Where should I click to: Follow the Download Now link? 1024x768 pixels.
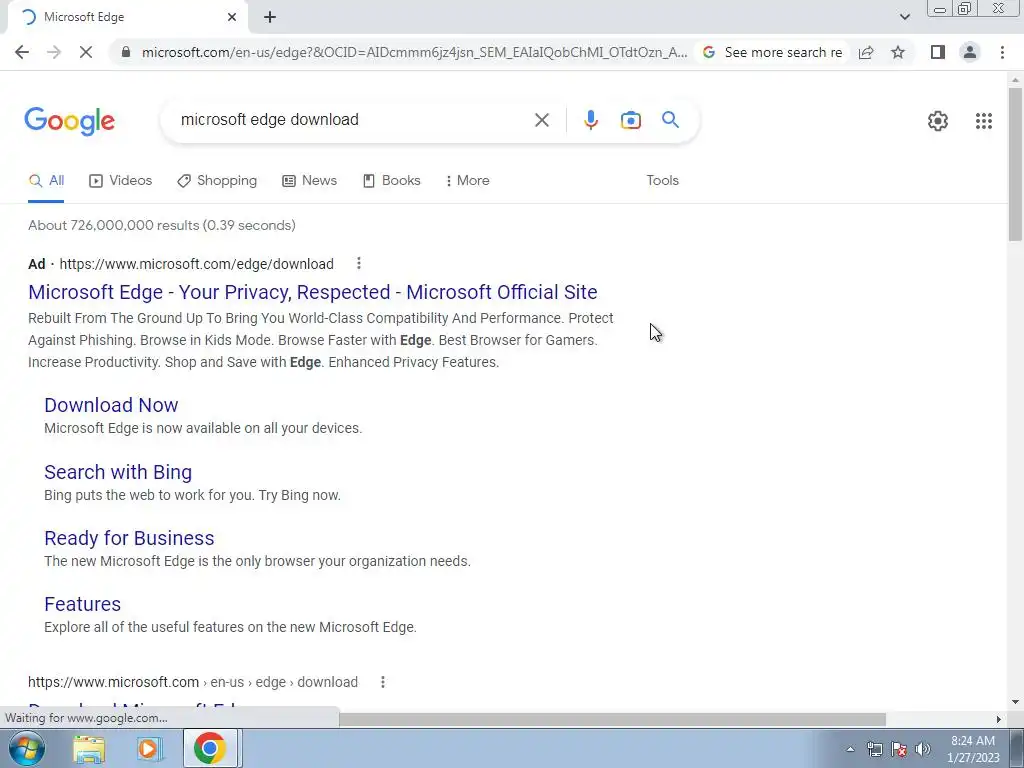point(111,405)
